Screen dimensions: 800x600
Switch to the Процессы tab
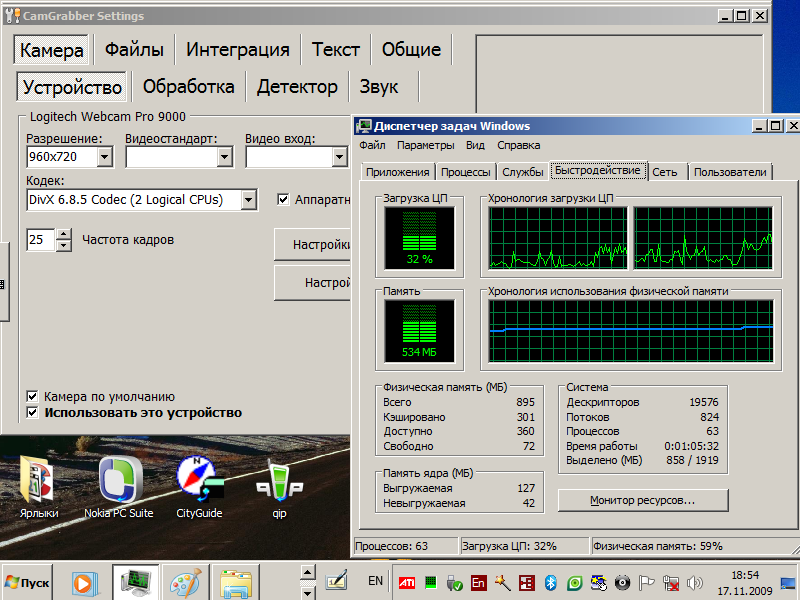[x=465, y=172]
